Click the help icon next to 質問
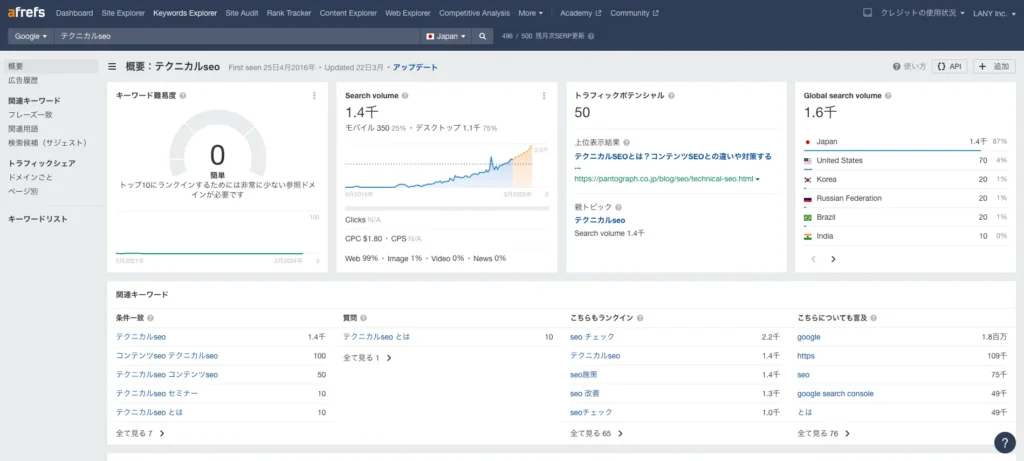 pos(363,318)
